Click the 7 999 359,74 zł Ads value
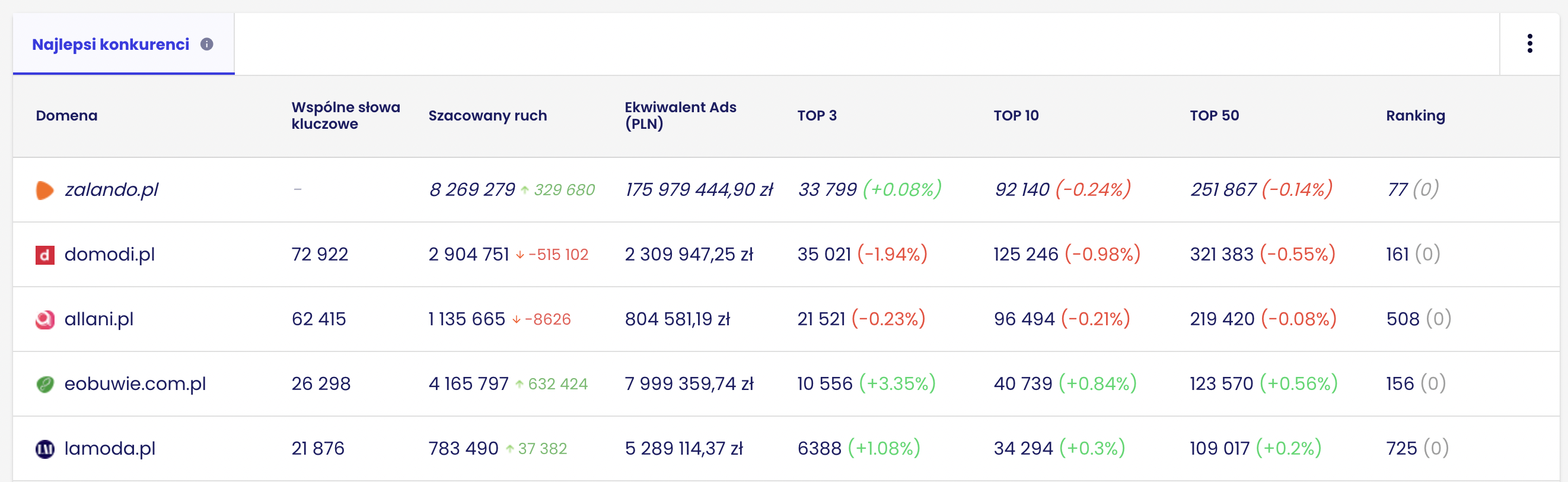 coord(690,383)
